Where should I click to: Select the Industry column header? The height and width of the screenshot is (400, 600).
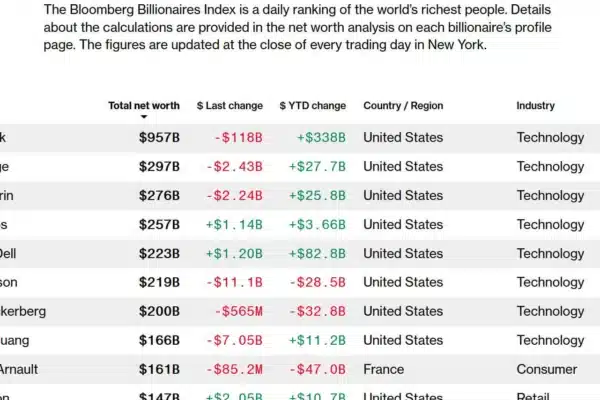click(535, 106)
